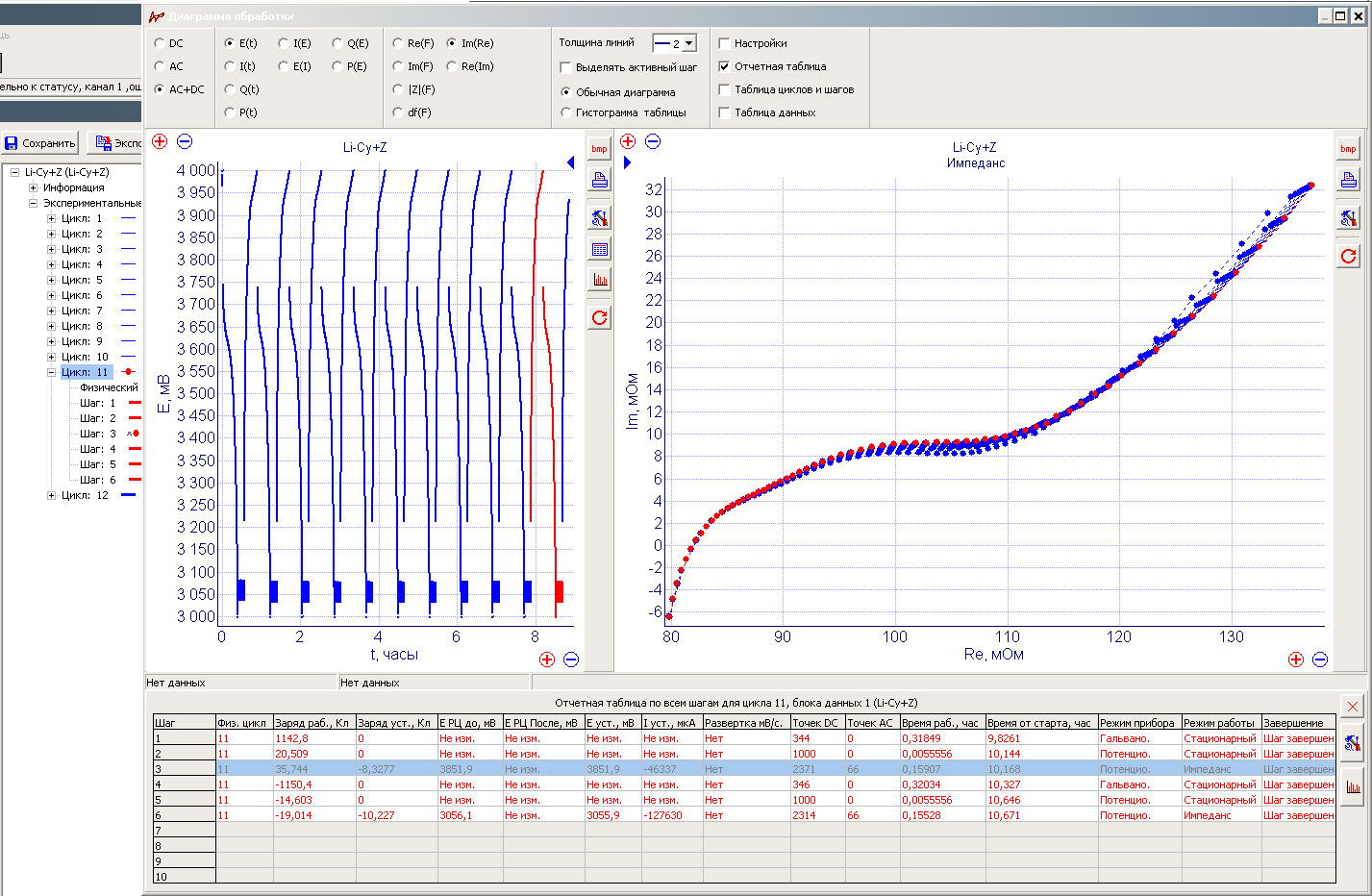Collapse the Цикл: 11 tree node
The height and width of the screenshot is (896, 1372).
[51, 372]
